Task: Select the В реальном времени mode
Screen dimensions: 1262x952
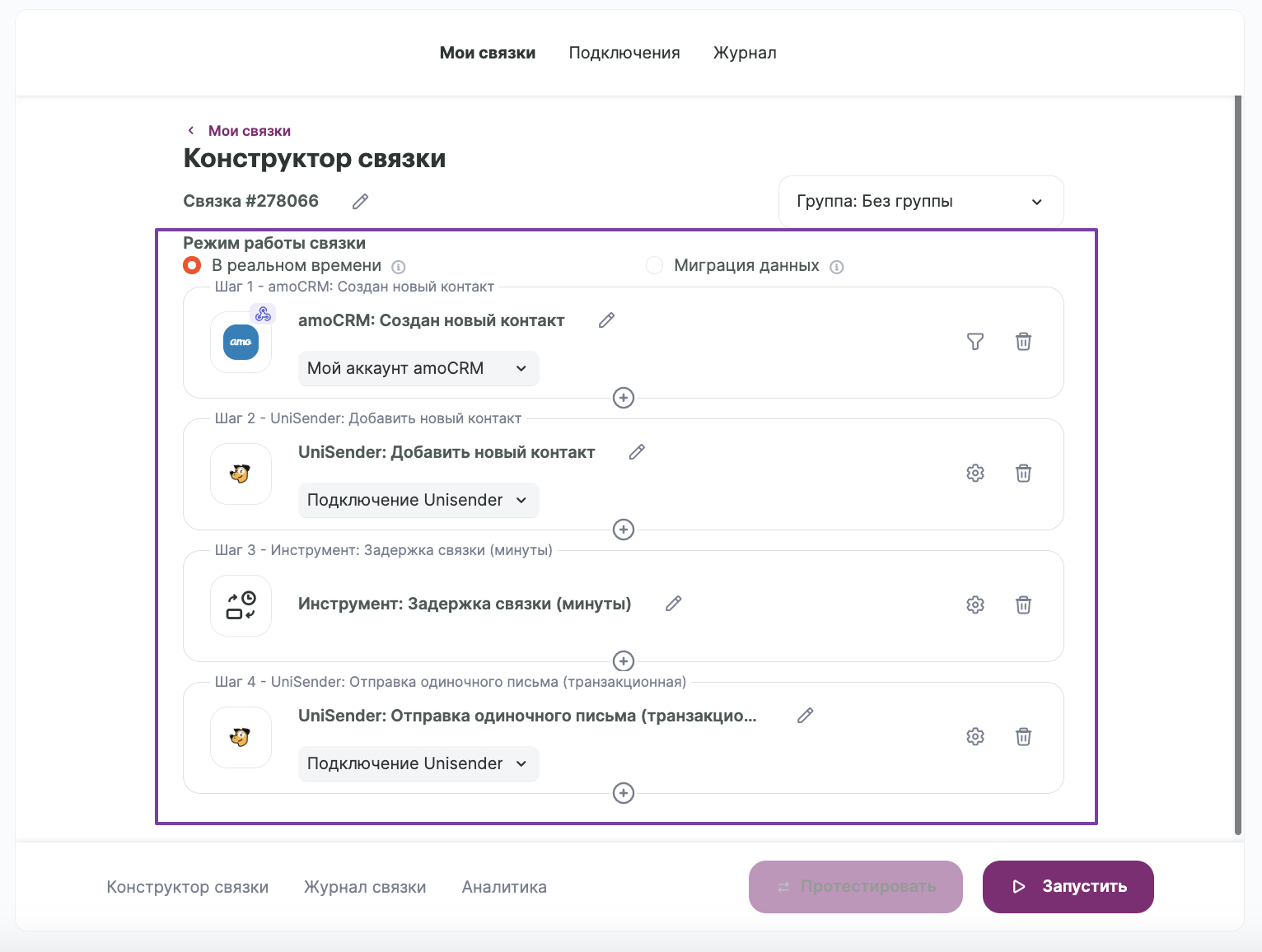Action: 192,265
